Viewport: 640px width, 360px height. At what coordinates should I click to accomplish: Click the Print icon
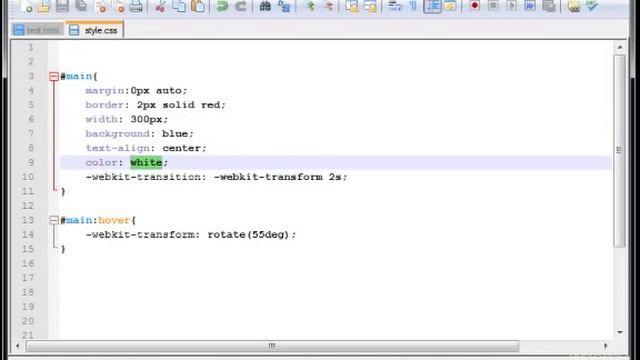[136, 6]
